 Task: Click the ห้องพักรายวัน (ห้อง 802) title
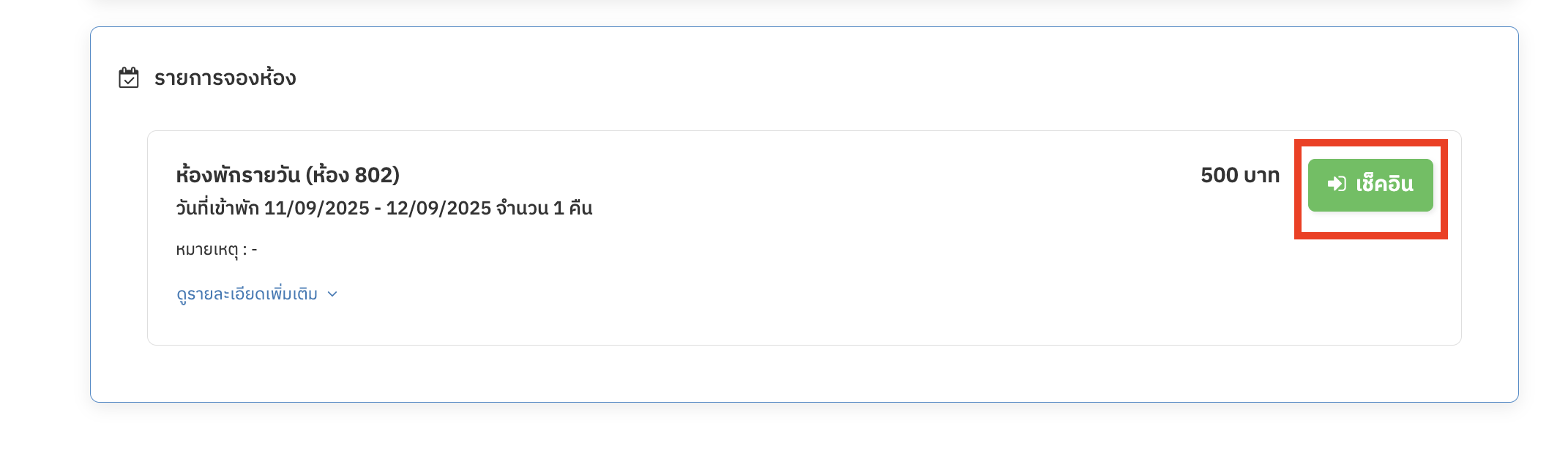pos(288,175)
